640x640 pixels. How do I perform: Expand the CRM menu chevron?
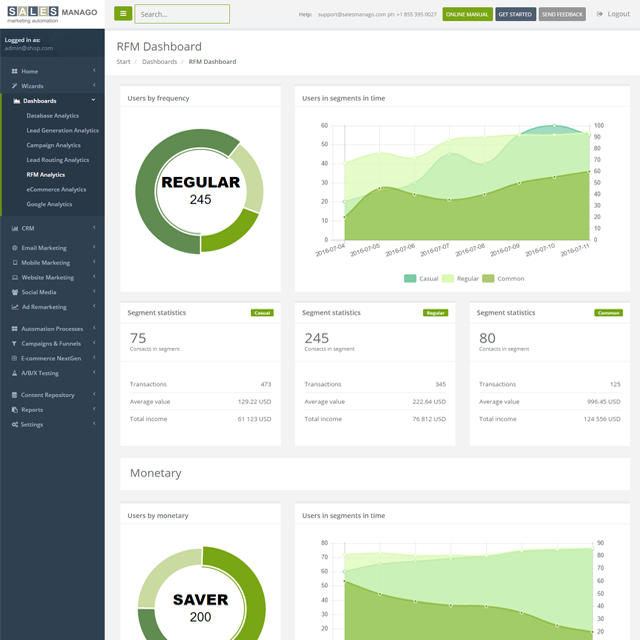94,228
